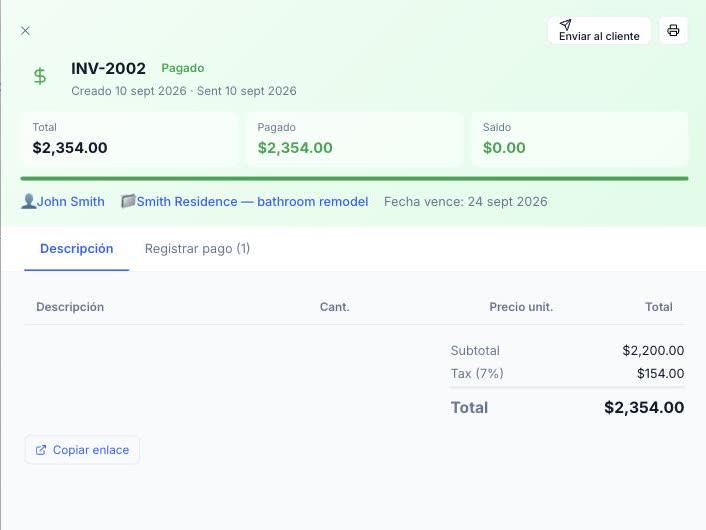Click the folder icon beside Smith Residence
Screen dimensions: 706x530
pos(128,201)
